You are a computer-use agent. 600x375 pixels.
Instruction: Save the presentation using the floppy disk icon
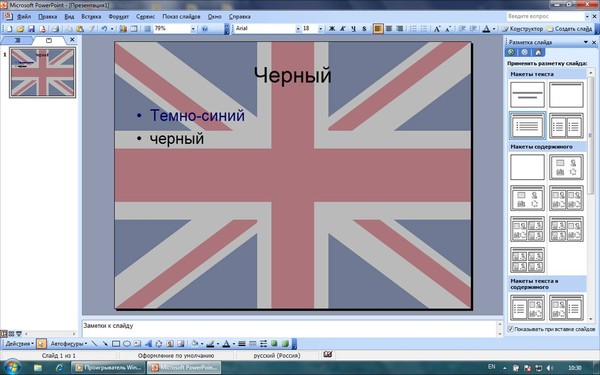[31, 29]
